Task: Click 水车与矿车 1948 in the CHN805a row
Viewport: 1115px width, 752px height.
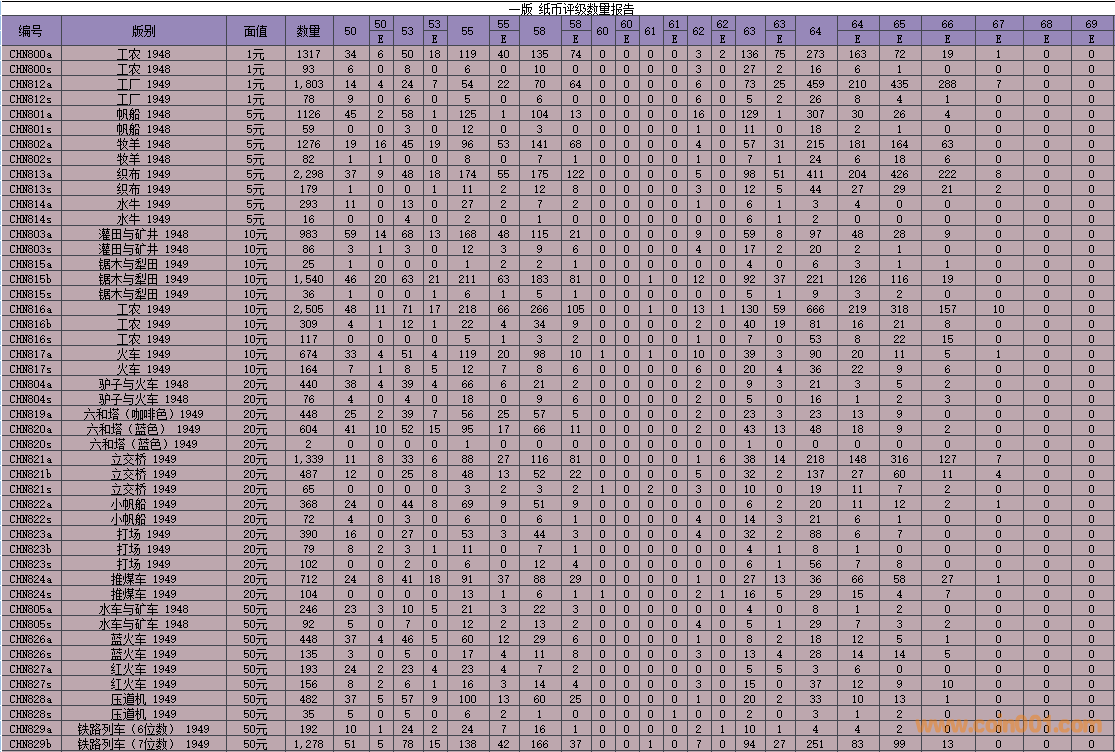Action: pos(144,609)
